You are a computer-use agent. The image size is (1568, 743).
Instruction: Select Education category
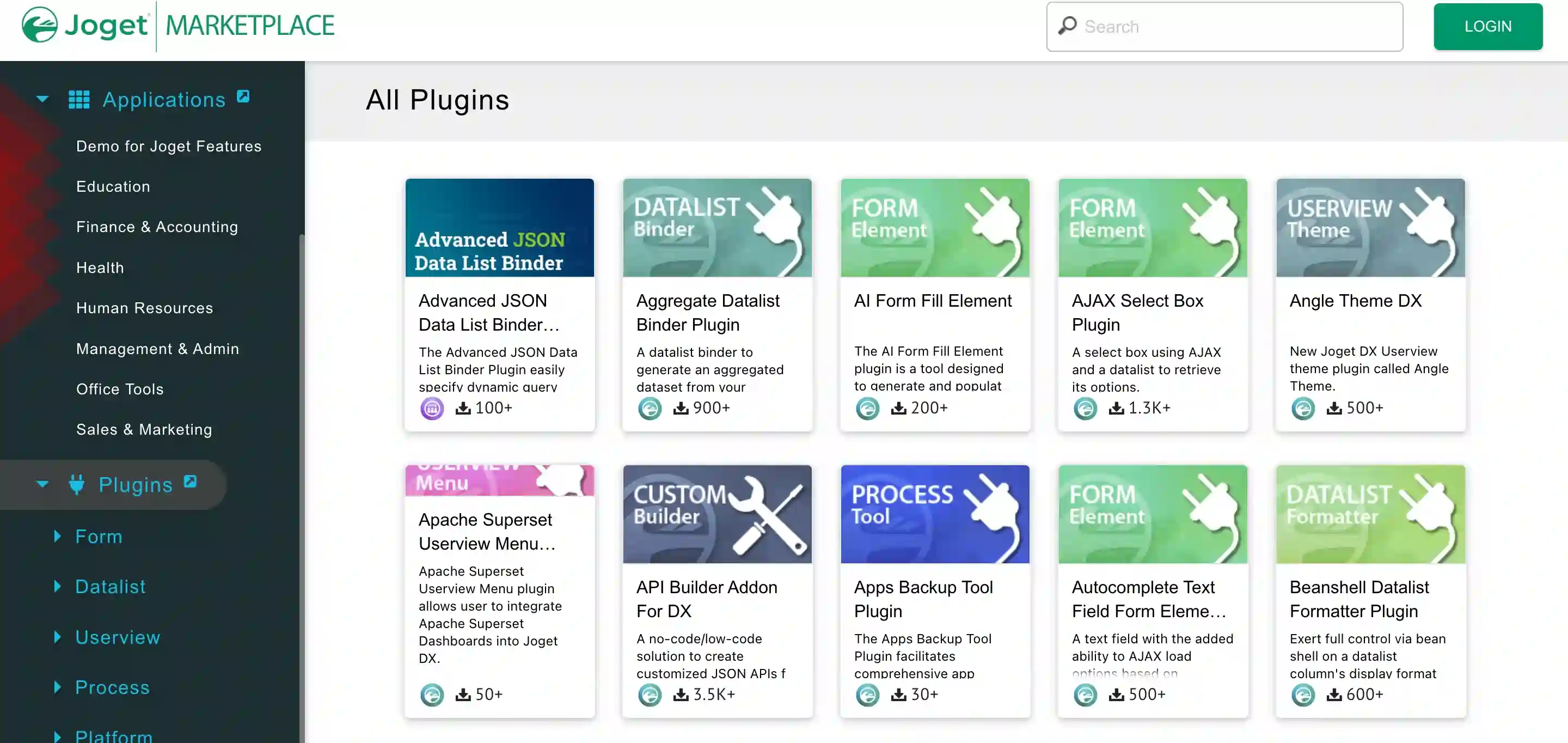pyautogui.click(x=113, y=186)
